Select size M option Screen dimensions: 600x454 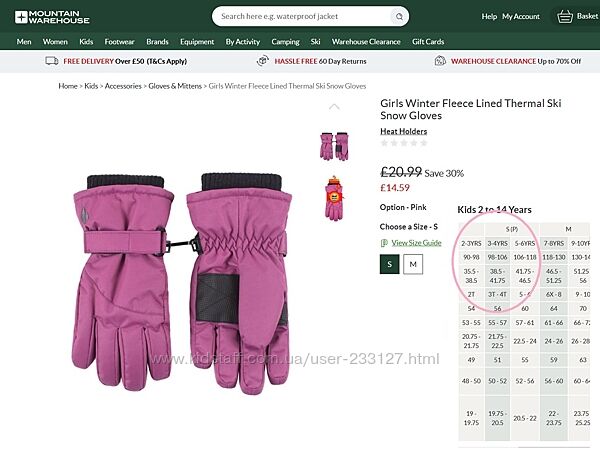click(x=413, y=264)
